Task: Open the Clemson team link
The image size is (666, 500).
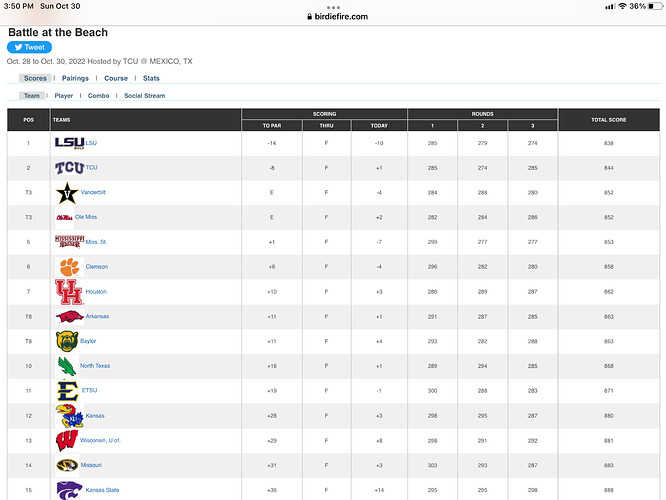Action: (96, 266)
